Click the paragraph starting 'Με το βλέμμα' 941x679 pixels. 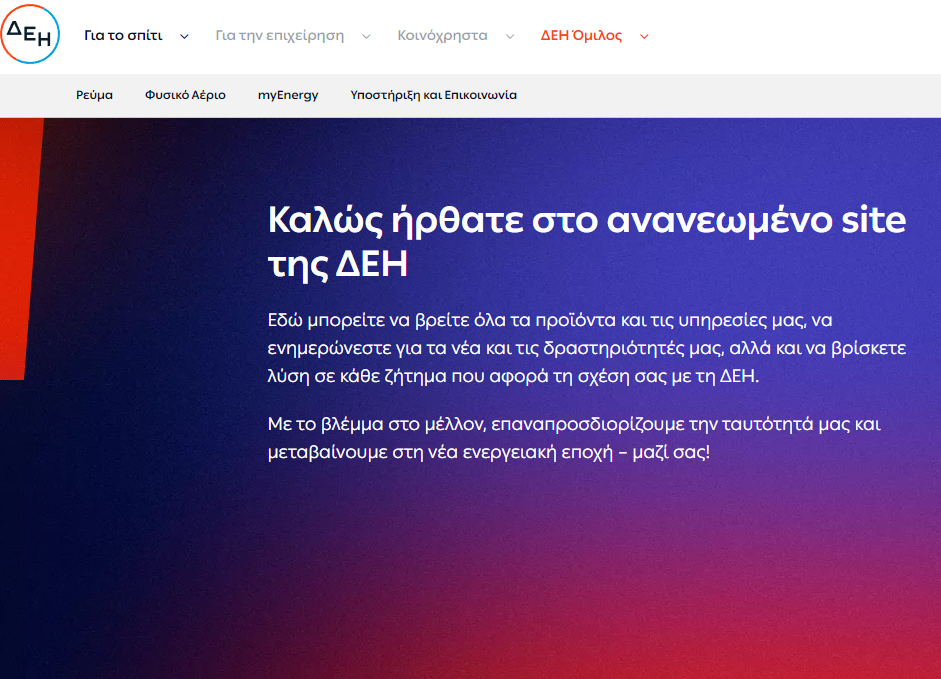coord(573,438)
